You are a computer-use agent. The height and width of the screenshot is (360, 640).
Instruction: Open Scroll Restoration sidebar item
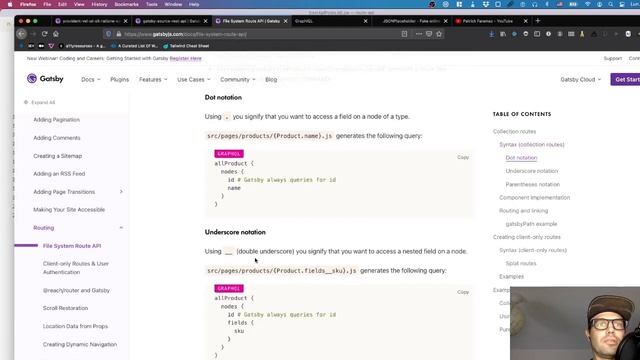coord(65,308)
